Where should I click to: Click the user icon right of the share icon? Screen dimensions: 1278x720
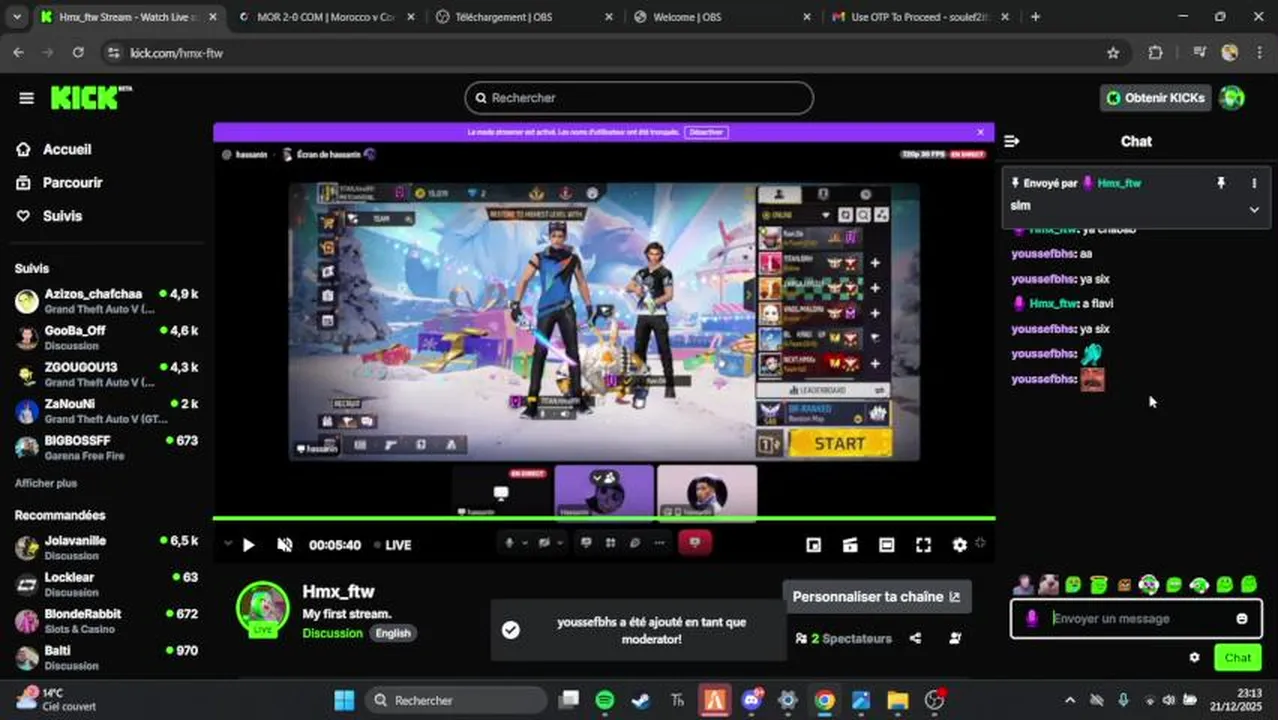click(x=955, y=638)
